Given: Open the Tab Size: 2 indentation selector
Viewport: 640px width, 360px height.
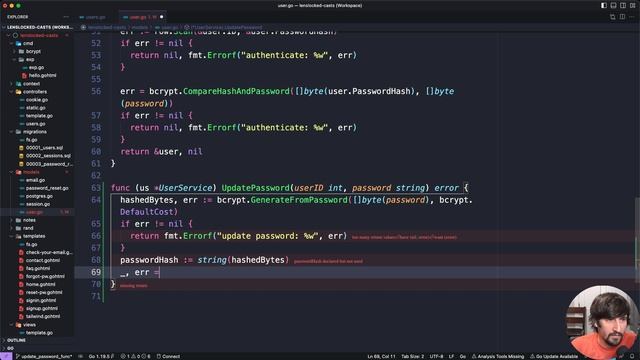Looking at the screenshot, I should pos(413,356).
